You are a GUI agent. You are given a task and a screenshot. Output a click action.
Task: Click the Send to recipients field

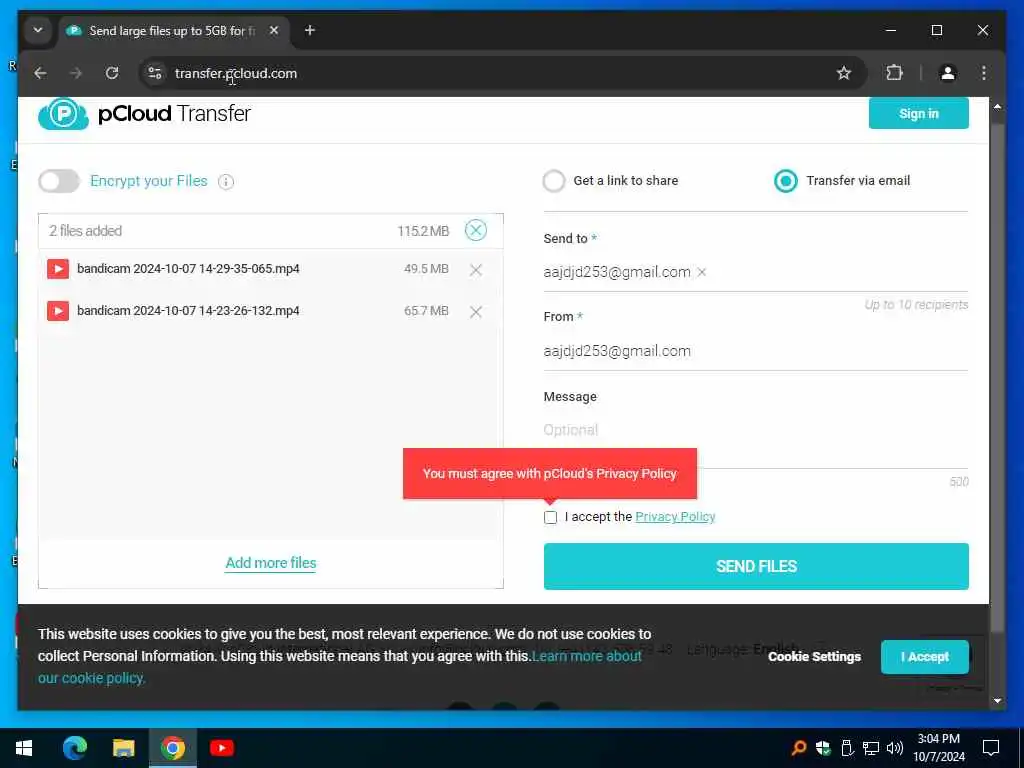(x=756, y=272)
